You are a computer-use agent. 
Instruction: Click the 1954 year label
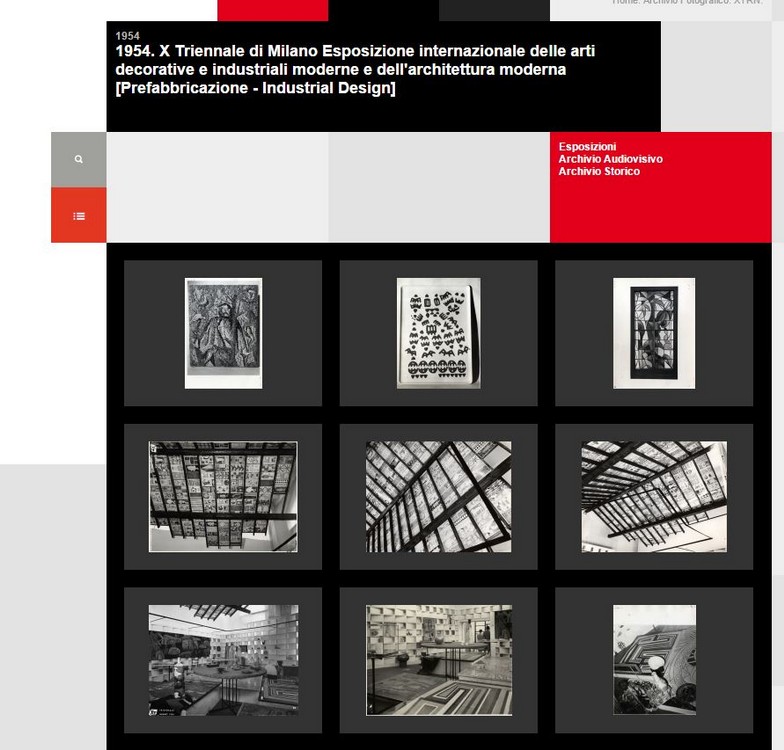coord(128,36)
